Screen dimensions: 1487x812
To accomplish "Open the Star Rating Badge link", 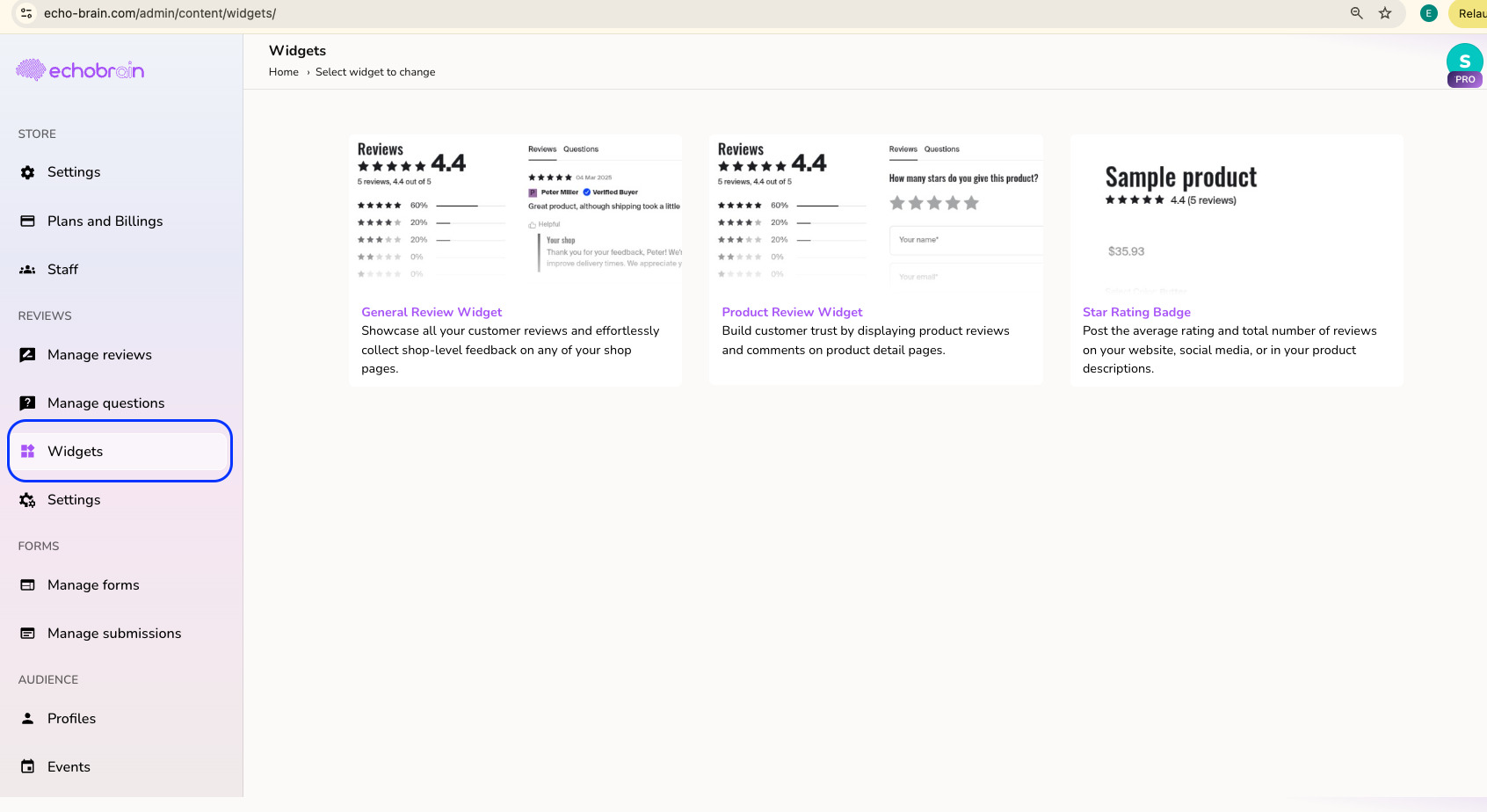I will coord(1136,312).
